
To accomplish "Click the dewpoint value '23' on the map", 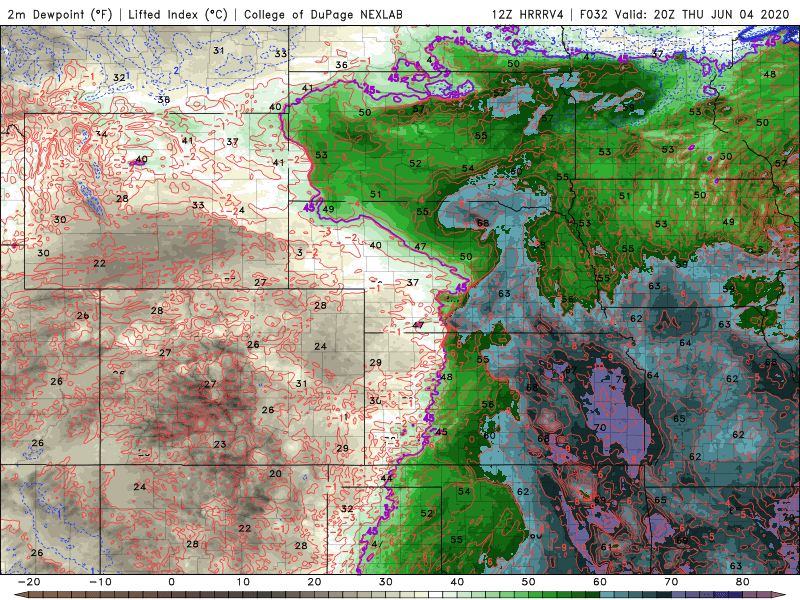I will pos(220,444).
